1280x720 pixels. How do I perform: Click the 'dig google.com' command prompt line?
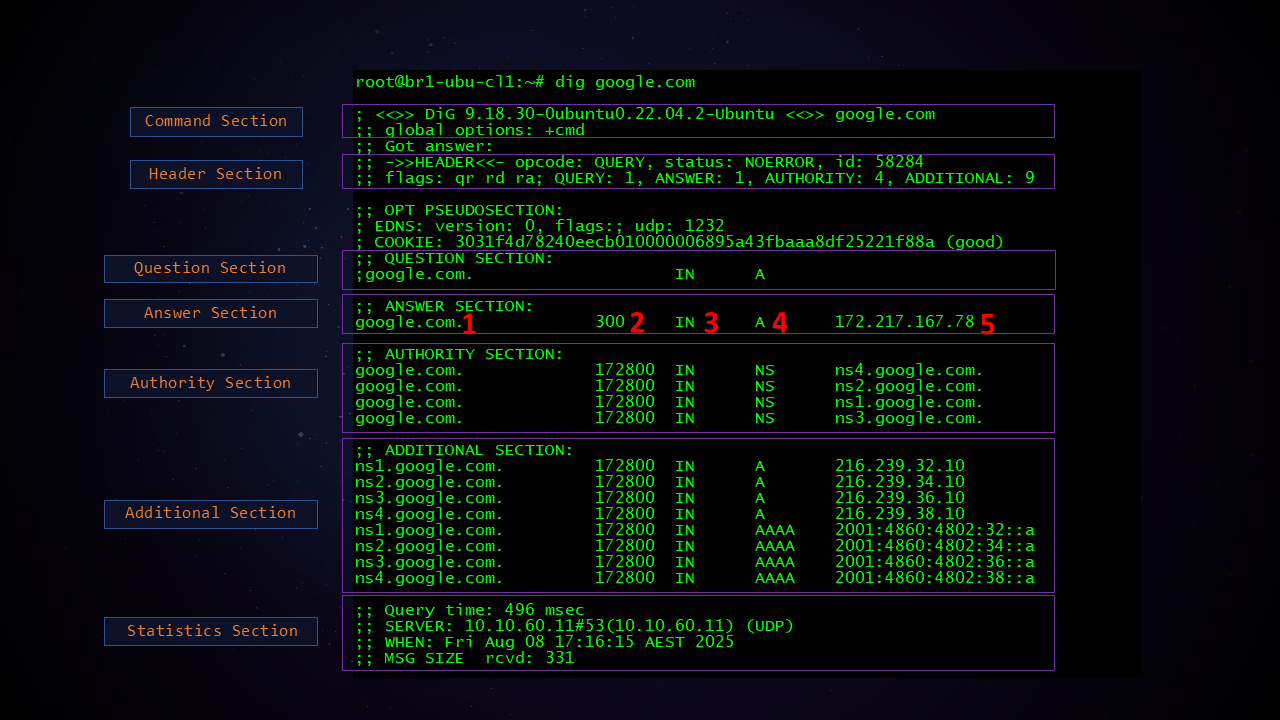click(x=525, y=82)
